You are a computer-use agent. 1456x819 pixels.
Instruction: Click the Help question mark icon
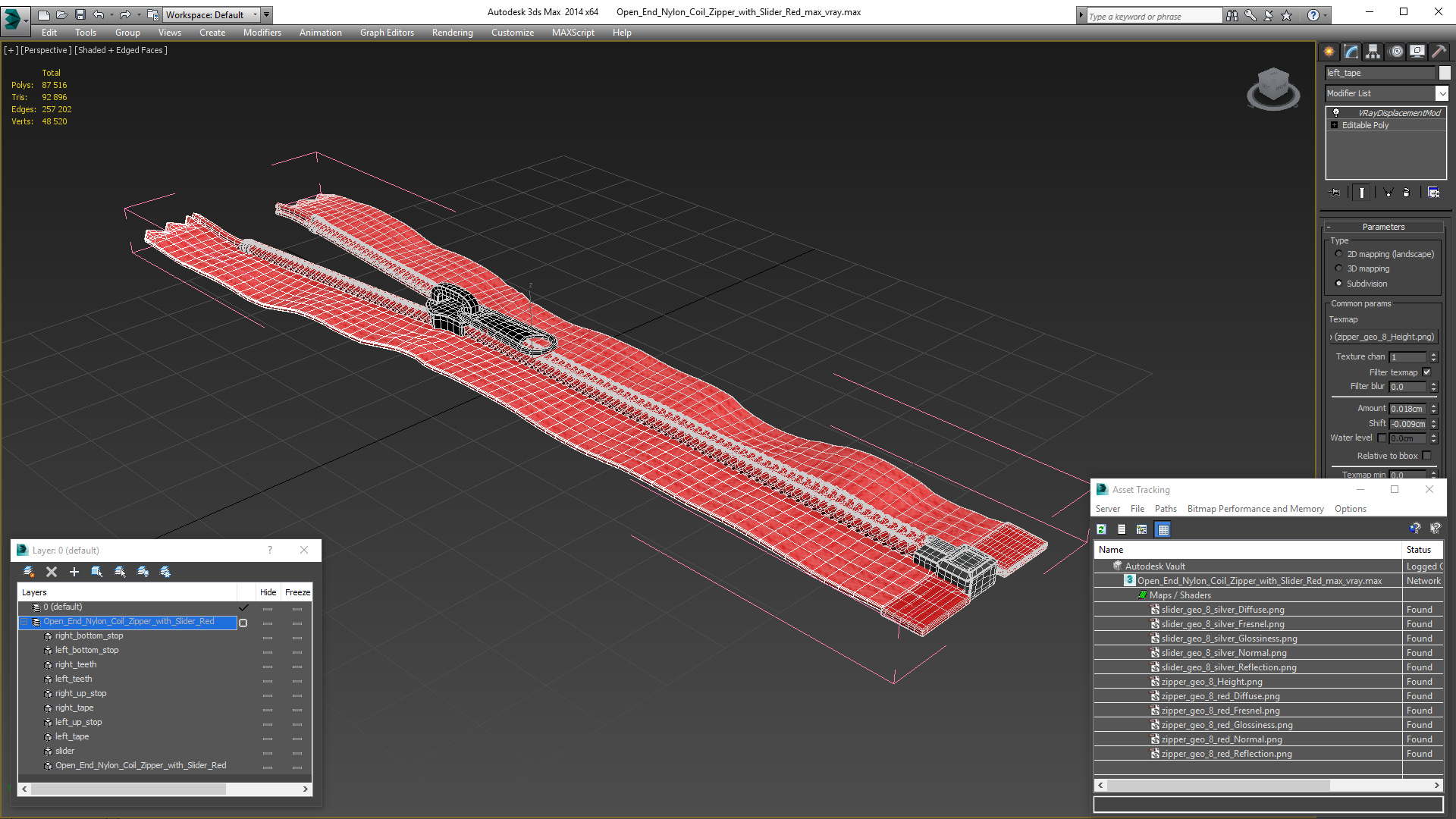pos(1313,15)
